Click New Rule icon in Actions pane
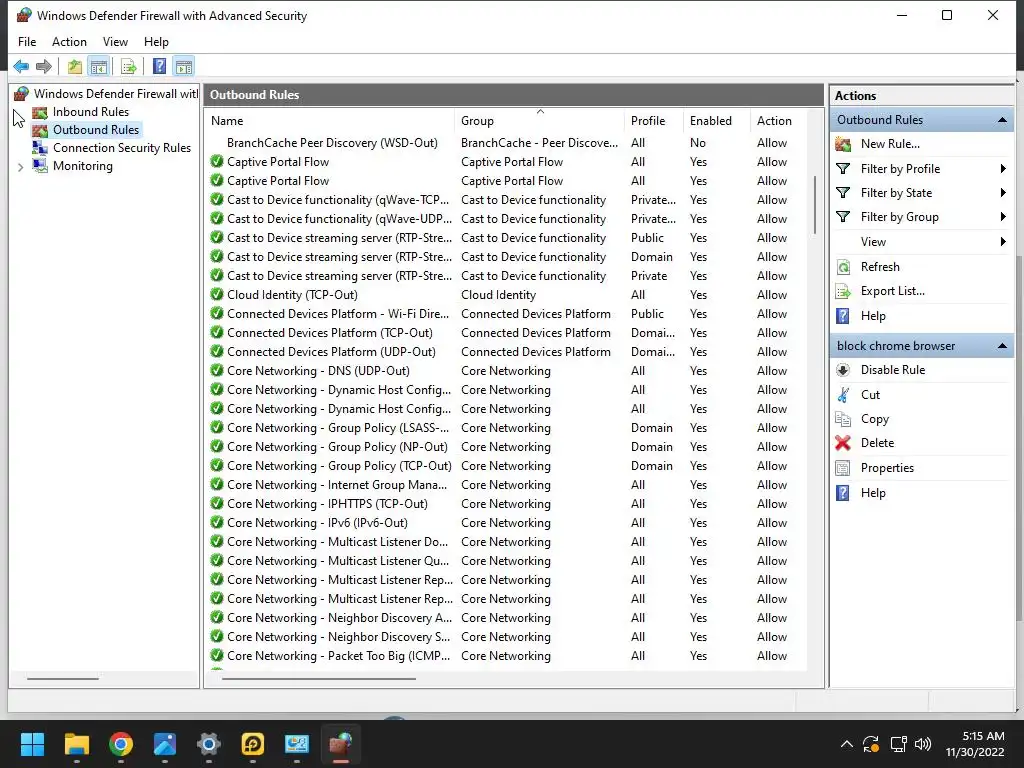Viewport: 1024px width, 768px height. click(843, 144)
